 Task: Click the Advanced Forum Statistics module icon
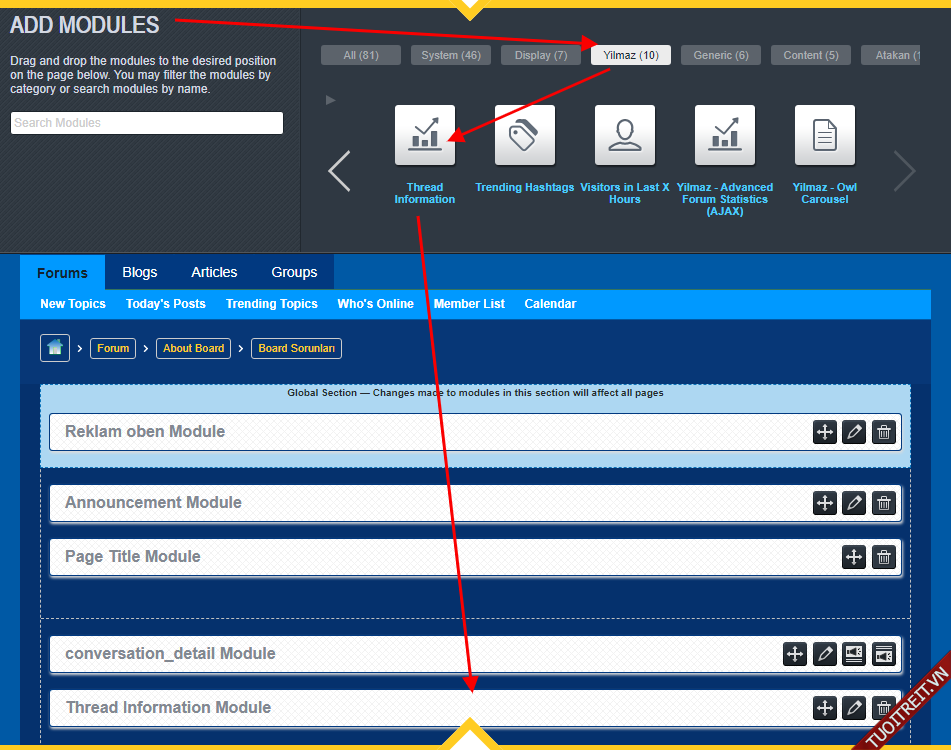(x=724, y=135)
